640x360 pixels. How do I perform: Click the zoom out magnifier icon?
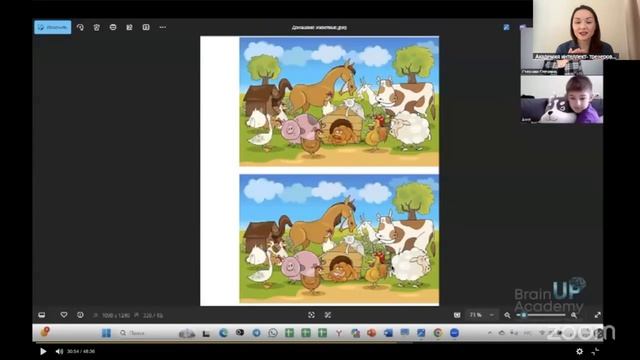[x=507, y=315]
